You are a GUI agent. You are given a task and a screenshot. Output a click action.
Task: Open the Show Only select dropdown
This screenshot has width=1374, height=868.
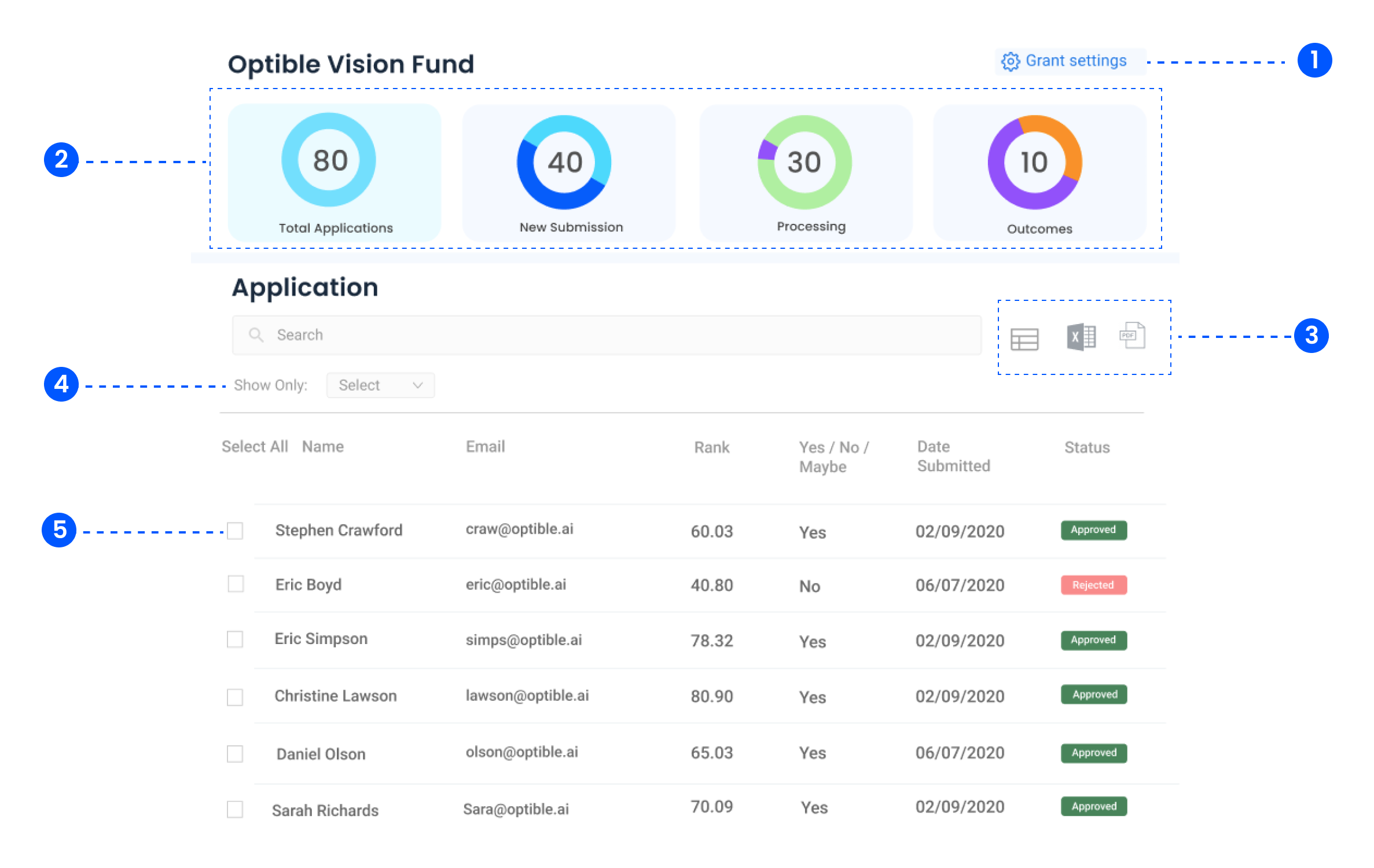[380, 385]
